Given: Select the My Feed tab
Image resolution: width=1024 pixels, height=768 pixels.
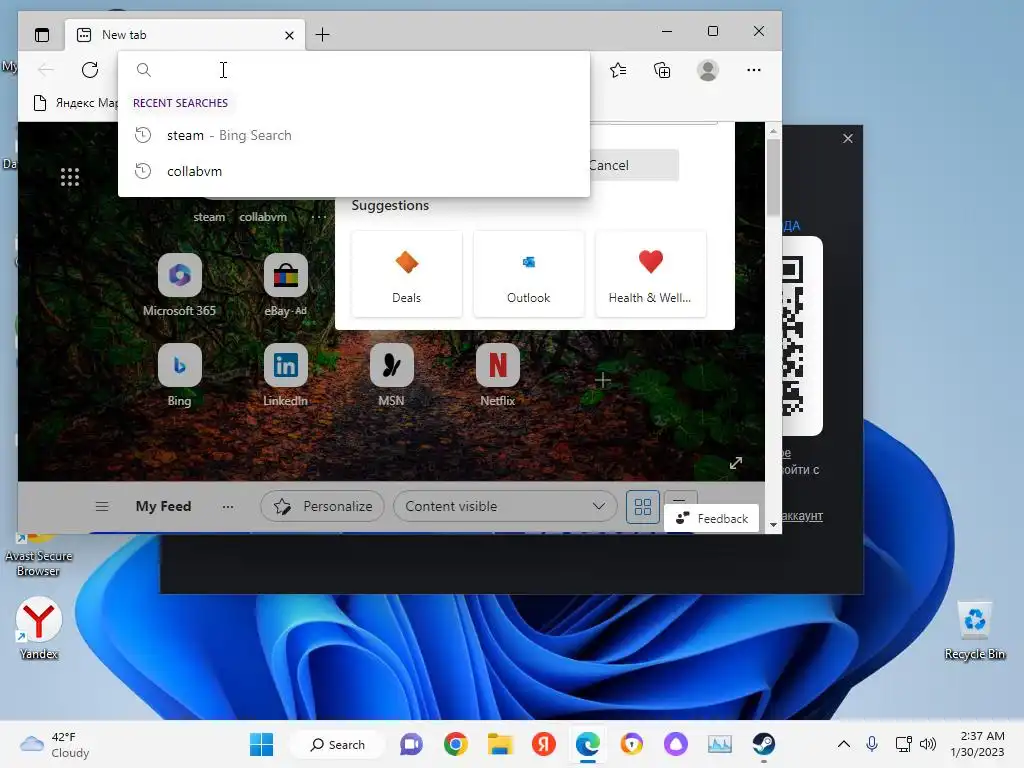Looking at the screenshot, I should coord(163,506).
